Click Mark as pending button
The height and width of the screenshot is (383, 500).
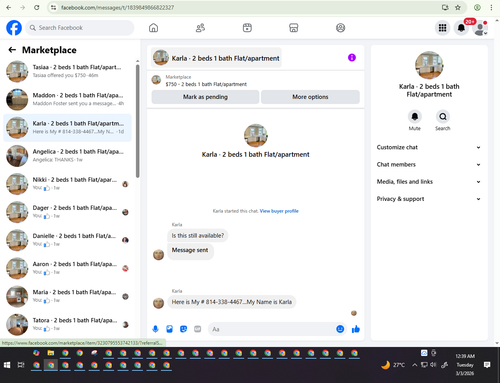click(x=205, y=97)
